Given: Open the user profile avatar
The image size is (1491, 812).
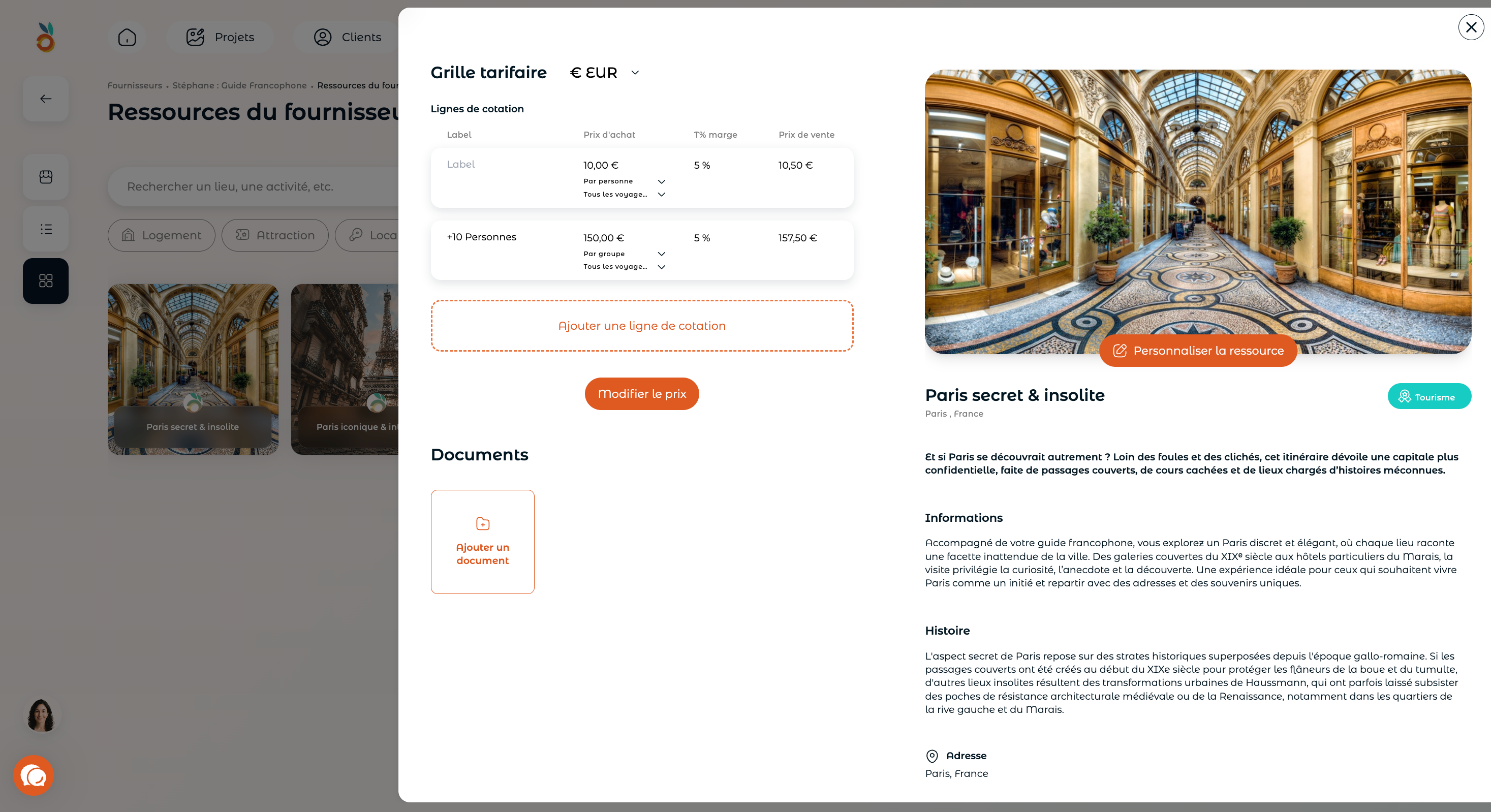Looking at the screenshot, I should pos(41,715).
